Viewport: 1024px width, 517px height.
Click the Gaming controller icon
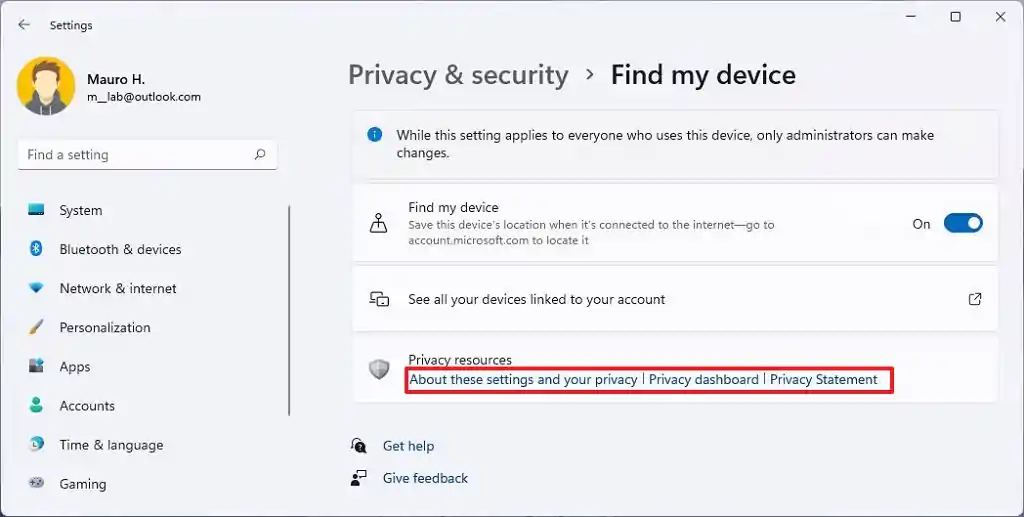[x=37, y=483]
